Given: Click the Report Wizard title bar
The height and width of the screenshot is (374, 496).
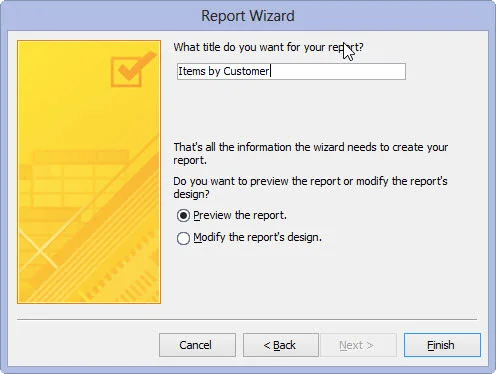Looking at the screenshot, I should coord(248,16).
